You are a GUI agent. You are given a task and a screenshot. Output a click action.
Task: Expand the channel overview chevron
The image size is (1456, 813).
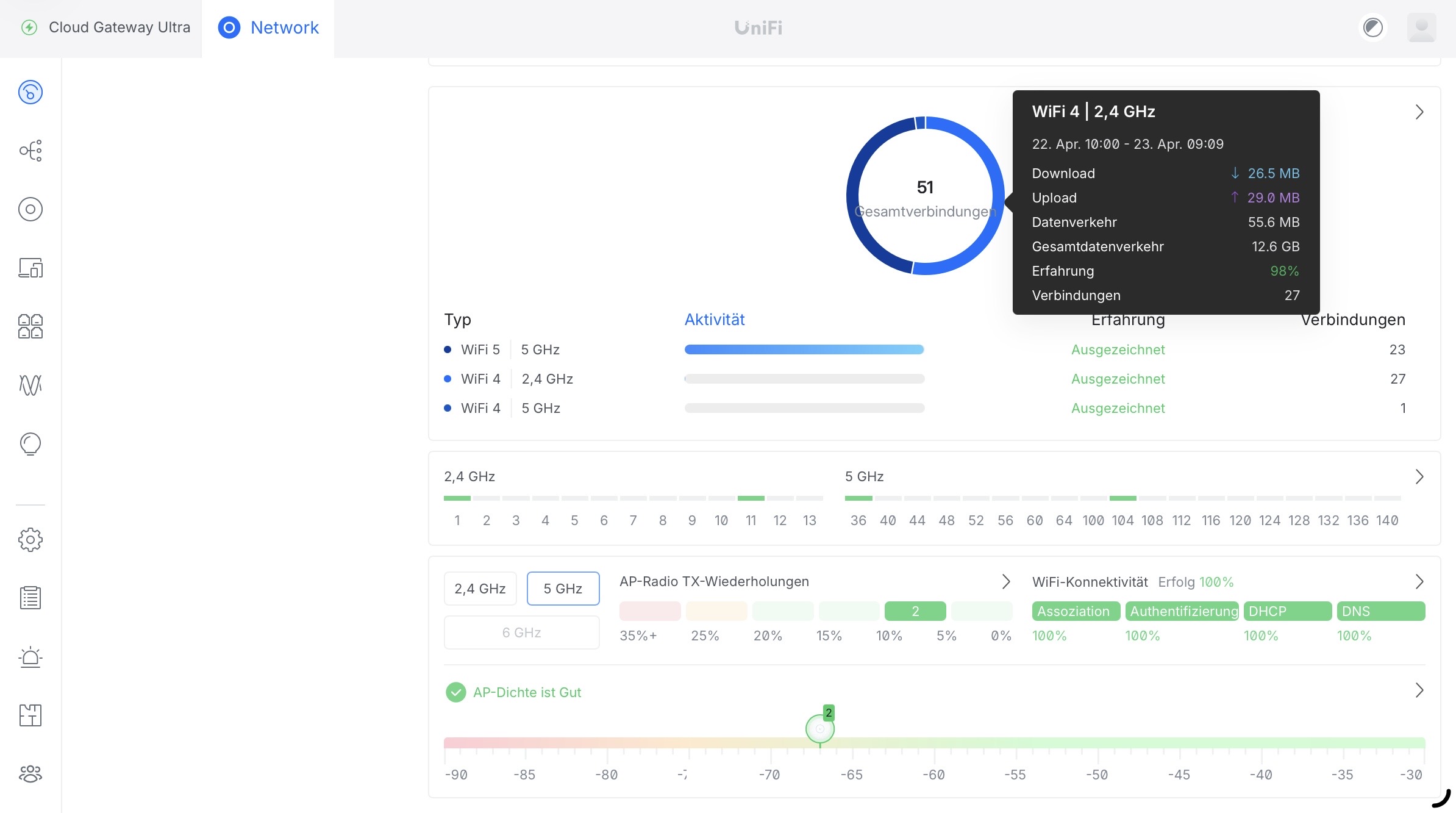(x=1419, y=477)
